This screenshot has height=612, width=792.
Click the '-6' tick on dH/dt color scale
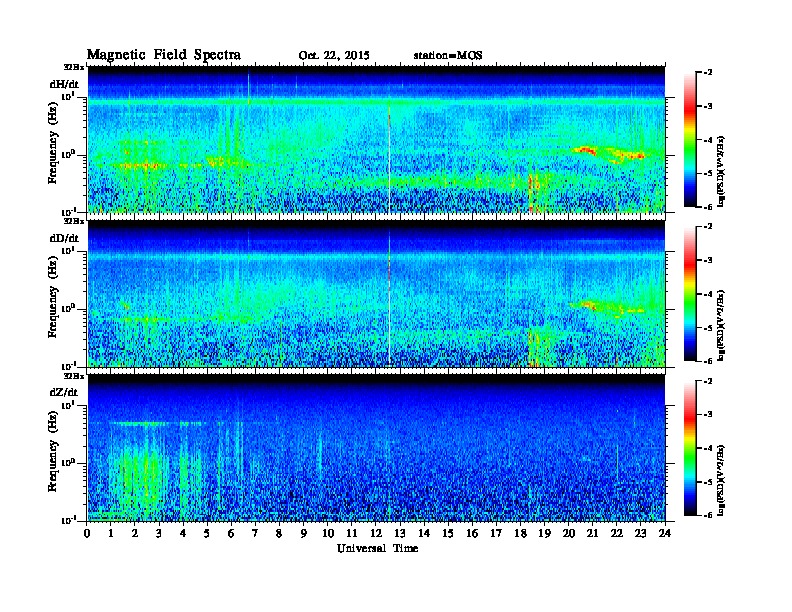pyautogui.click(x=708, y=207)
